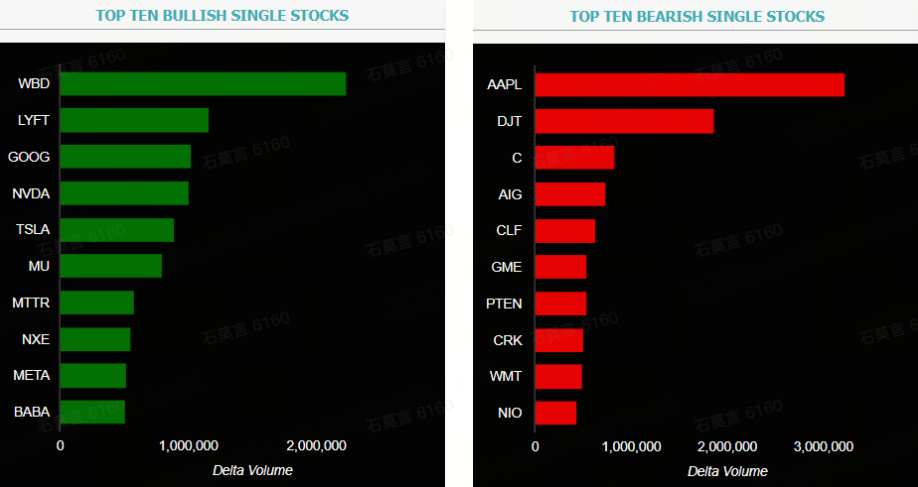Click the MTTR ticker label
918x487 pixels.
click(x=31, y=303)
